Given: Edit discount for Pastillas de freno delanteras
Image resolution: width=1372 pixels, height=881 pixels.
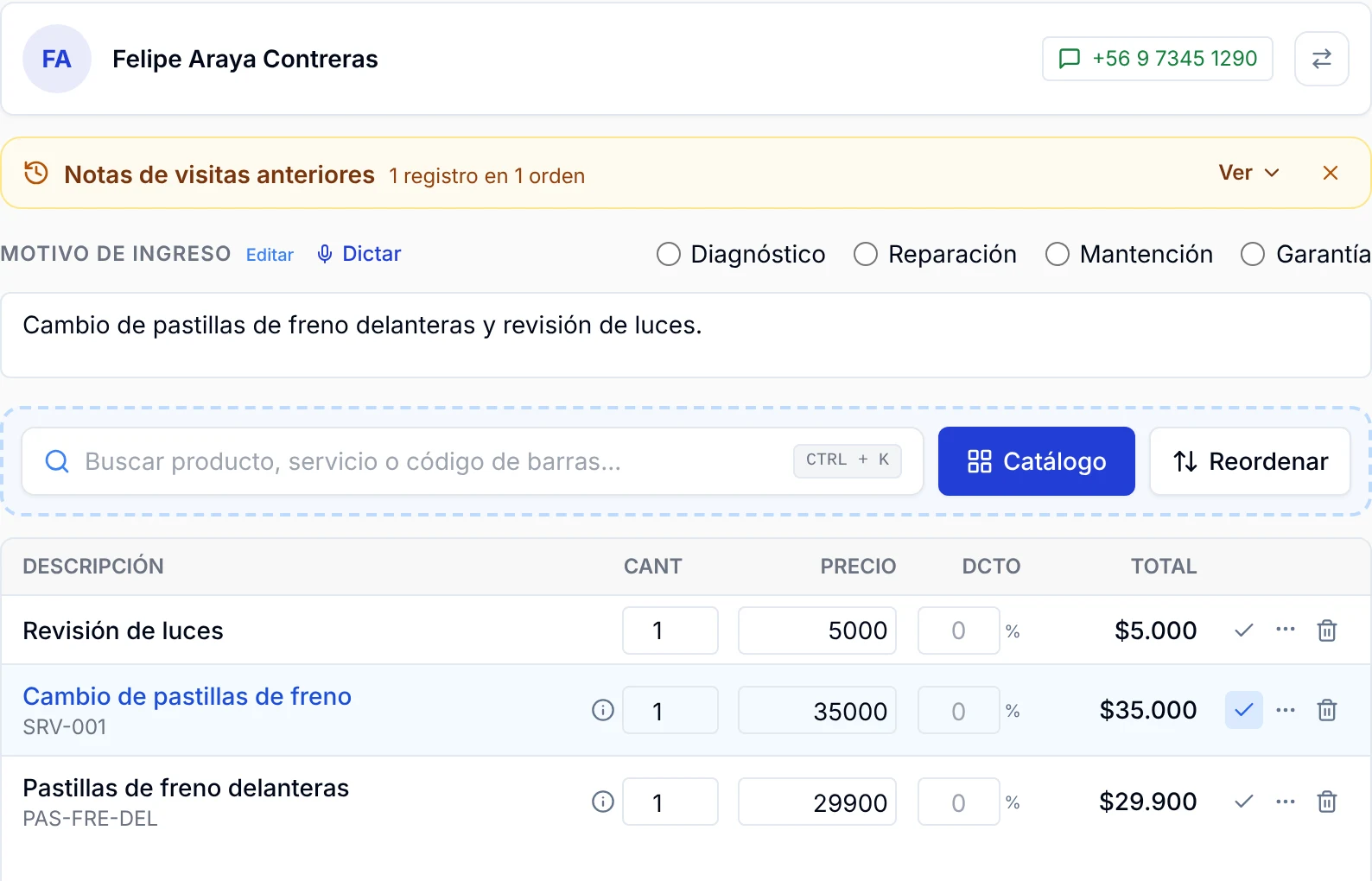Looking at the screenshot, I should point(959,802).
